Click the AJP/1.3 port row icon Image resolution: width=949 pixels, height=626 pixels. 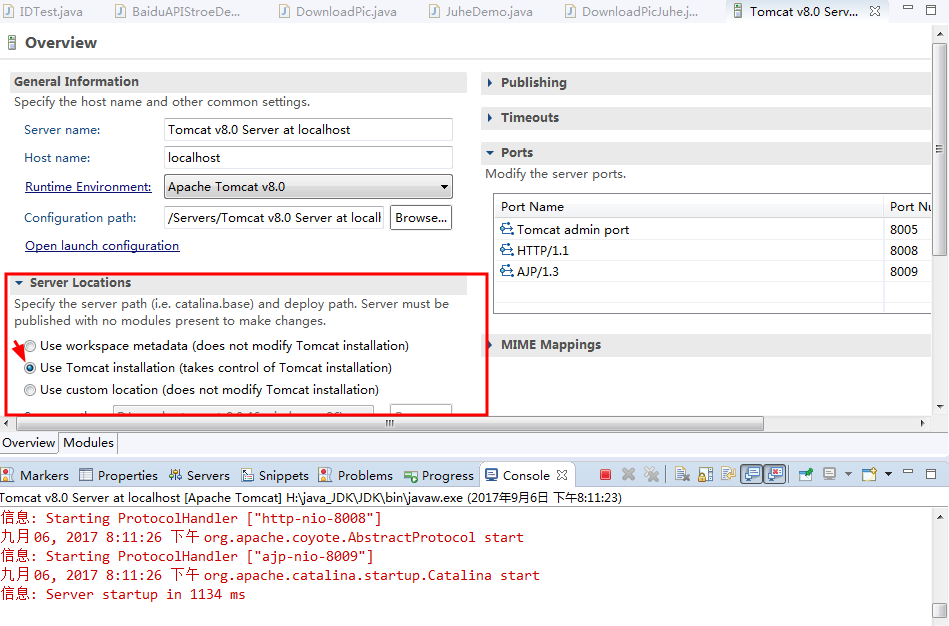tap(507, 271)
